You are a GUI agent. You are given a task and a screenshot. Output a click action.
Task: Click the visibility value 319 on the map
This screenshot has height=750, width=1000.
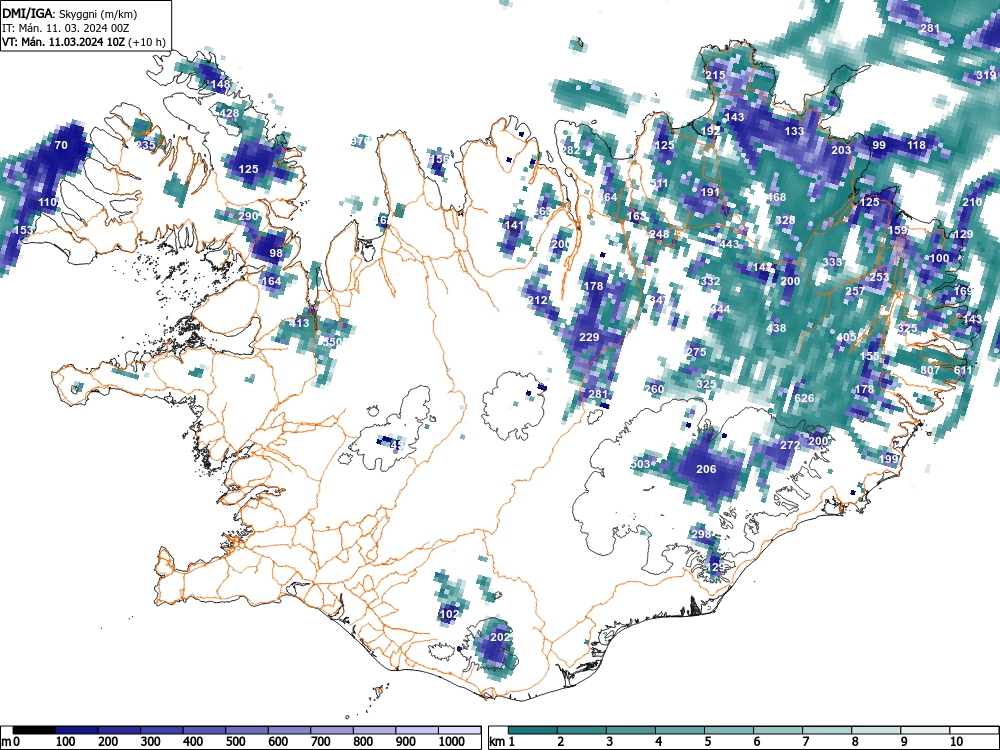[986, 75]
